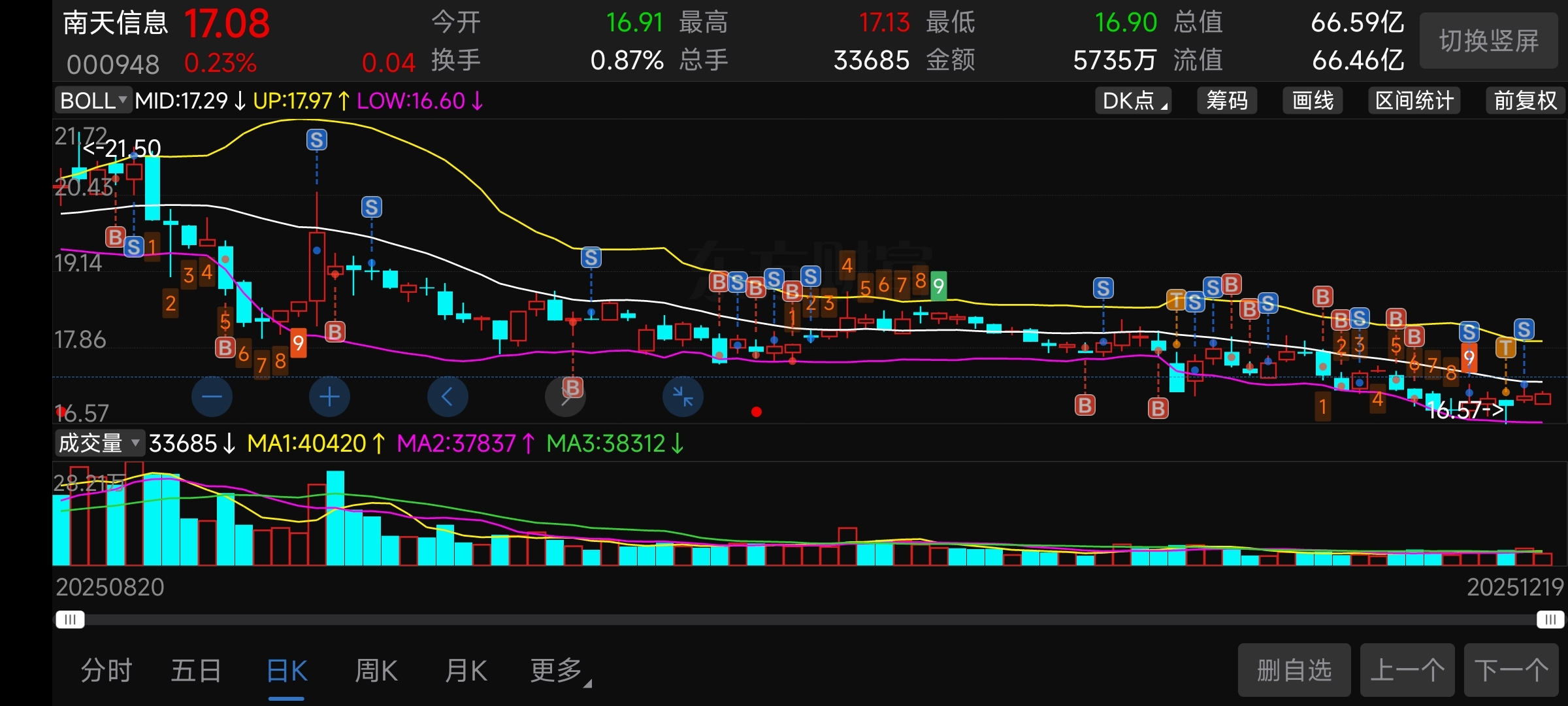
Task: Click right handle of date range slider
Action: [x=1550, y=619]
